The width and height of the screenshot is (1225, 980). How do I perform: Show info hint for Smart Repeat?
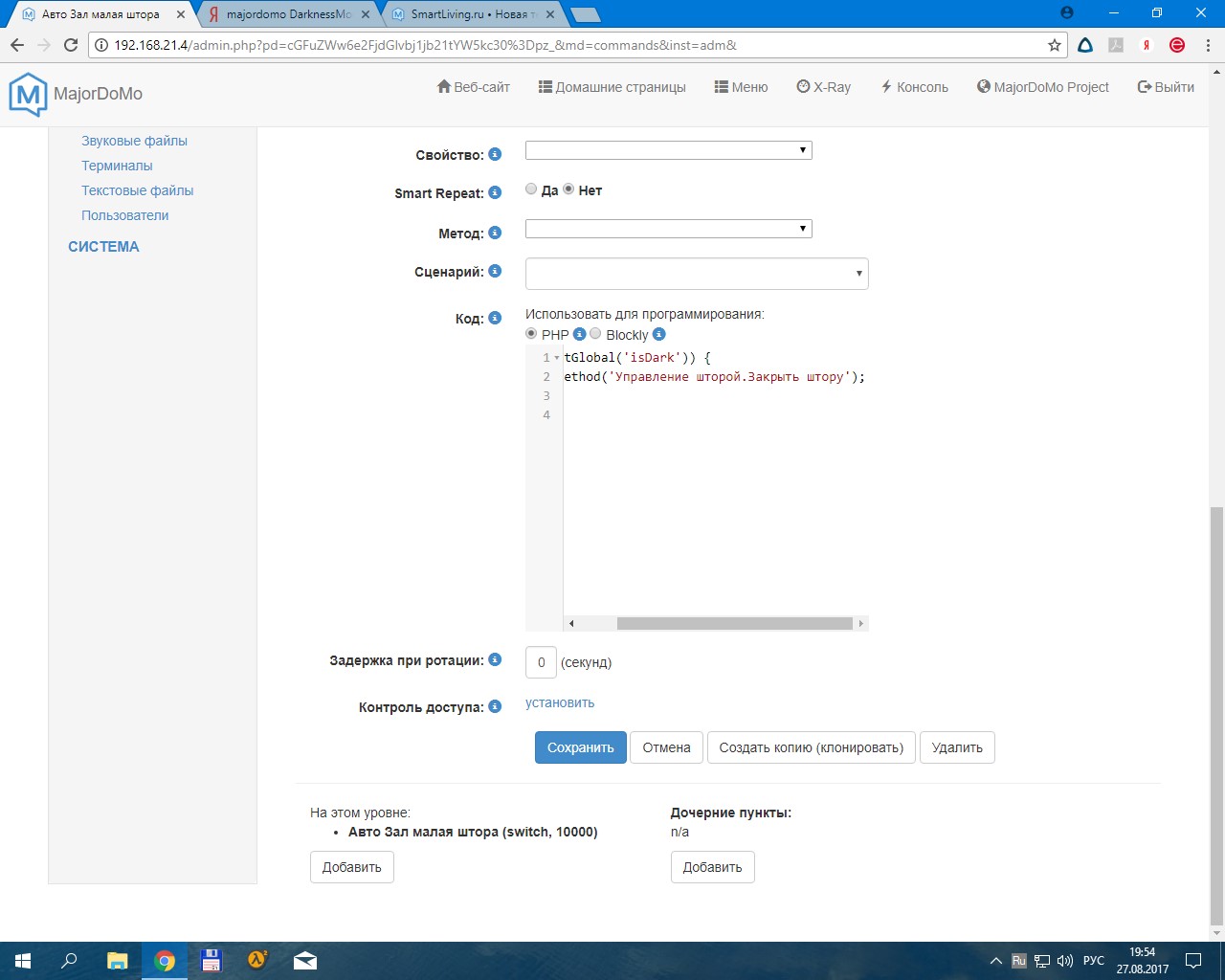pos(495,192)
